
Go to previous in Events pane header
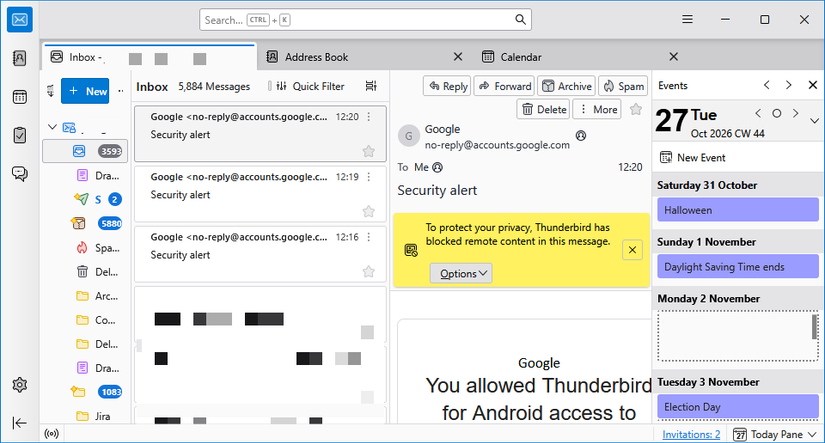[767, 85]
